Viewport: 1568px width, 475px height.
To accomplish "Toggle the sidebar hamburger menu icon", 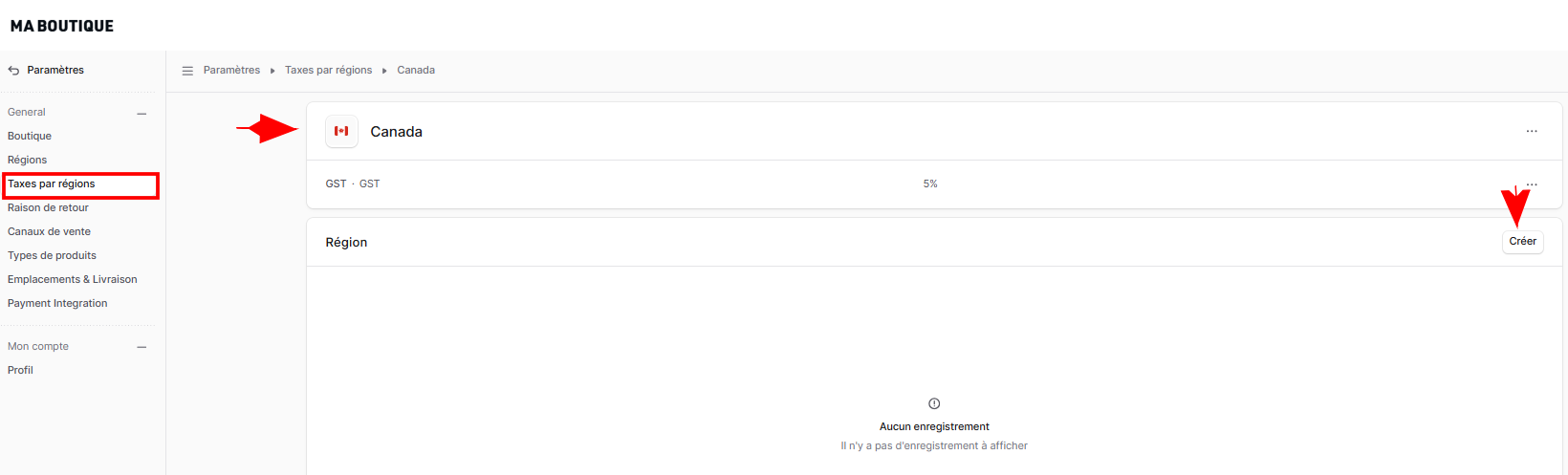I will click(x=187, y=71).
